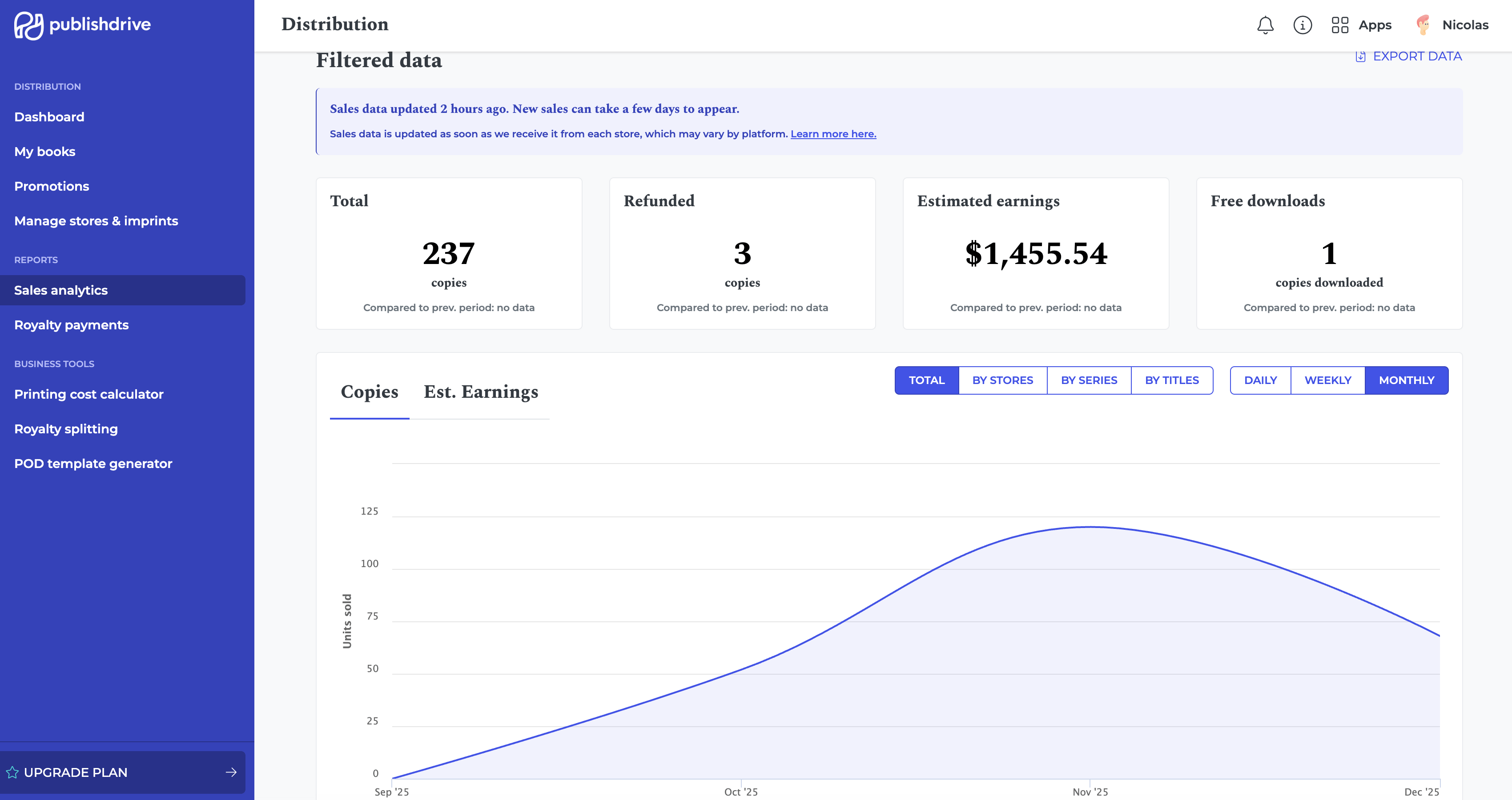Switch chart grouping to By Stores
The width and height of the screenshot is (1512, 800).
[1002, 380]
